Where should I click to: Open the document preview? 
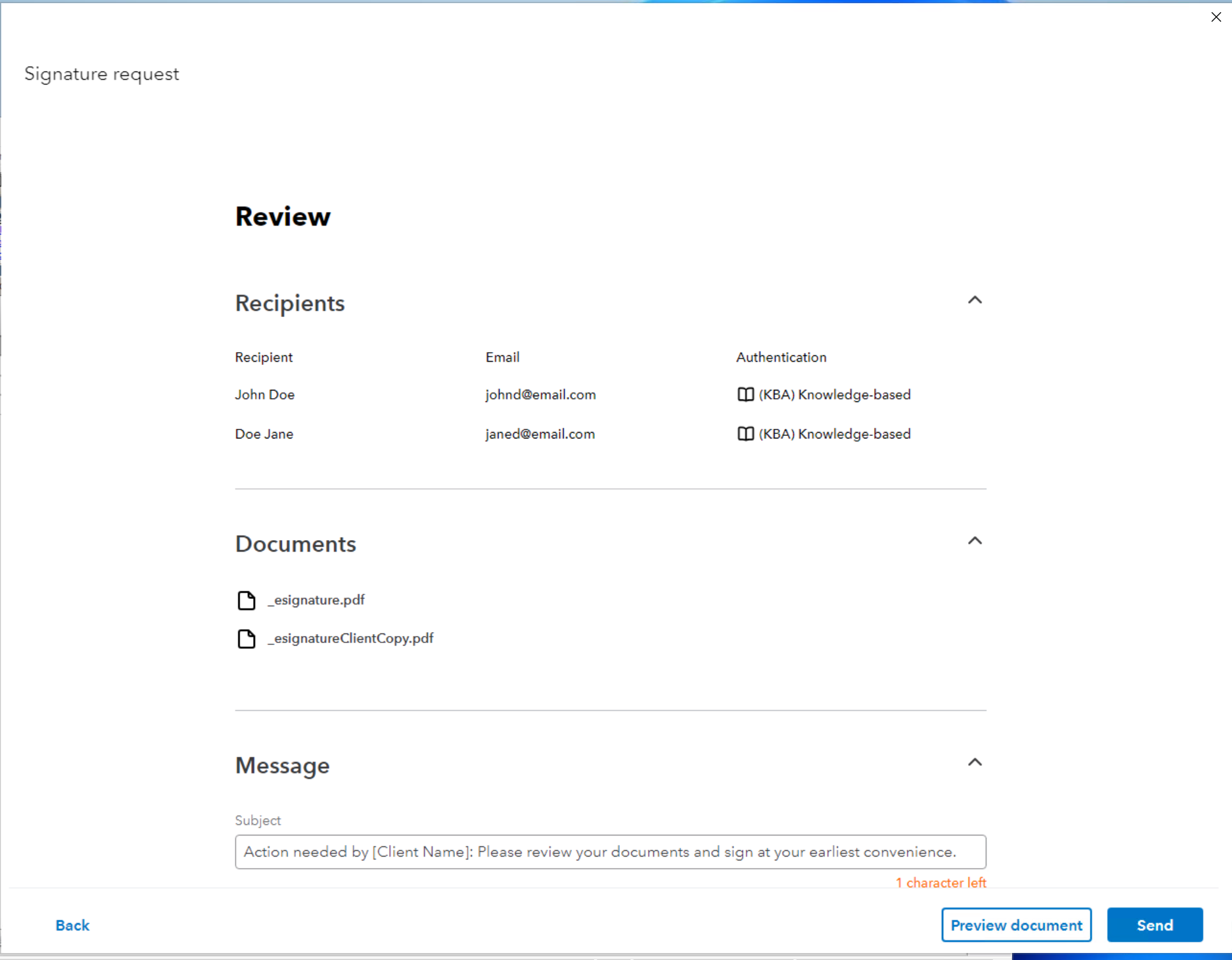[1016, 925]
